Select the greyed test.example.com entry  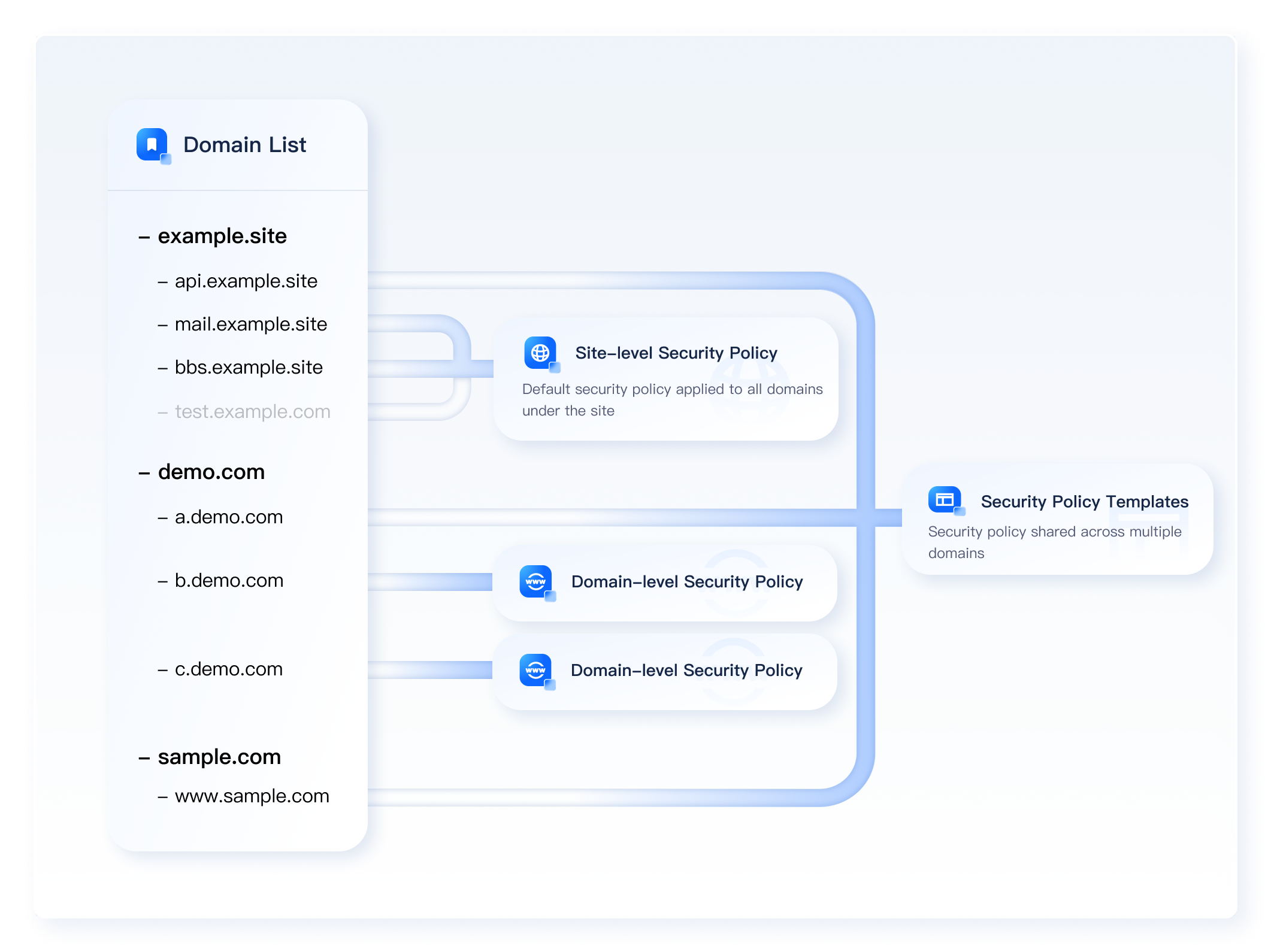(252, 411)
